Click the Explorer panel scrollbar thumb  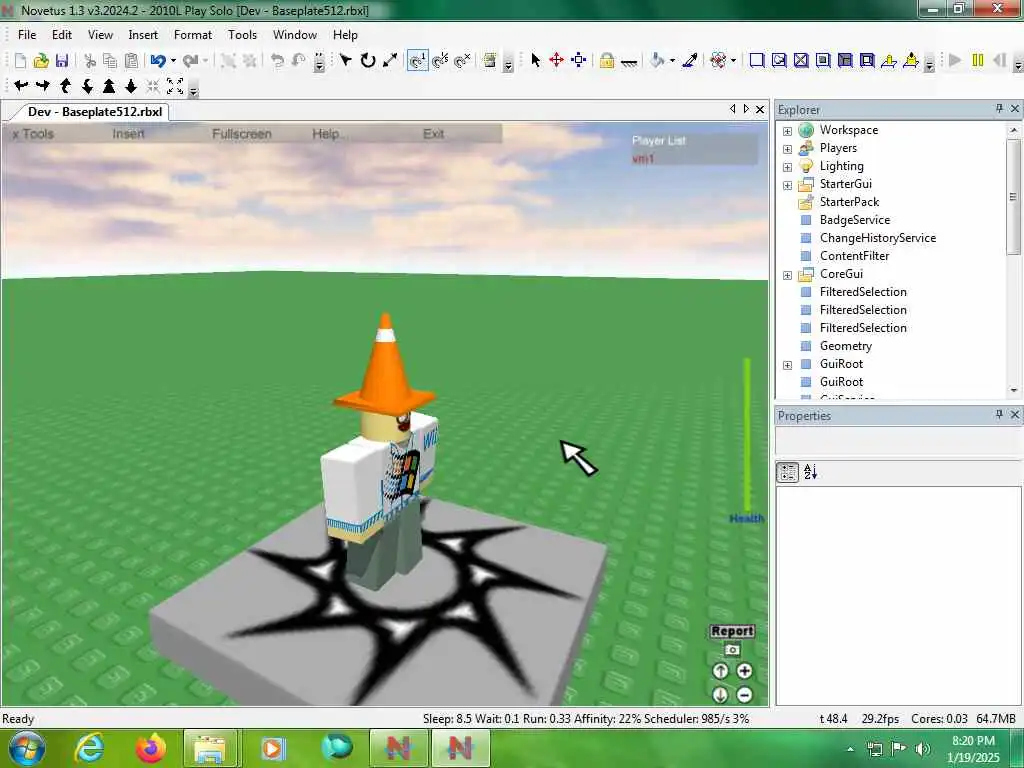[1014, 197]
